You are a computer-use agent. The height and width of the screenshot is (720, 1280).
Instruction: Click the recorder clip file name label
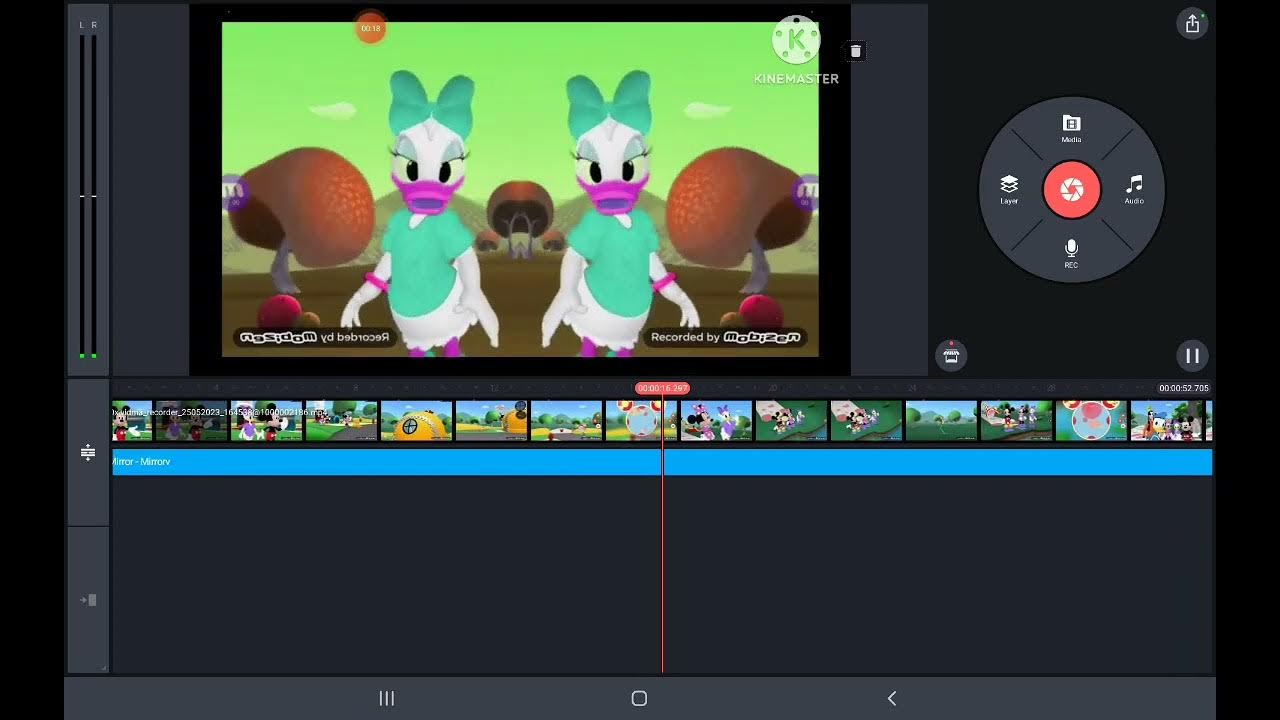pyautogui.click(x=219, y=412)
